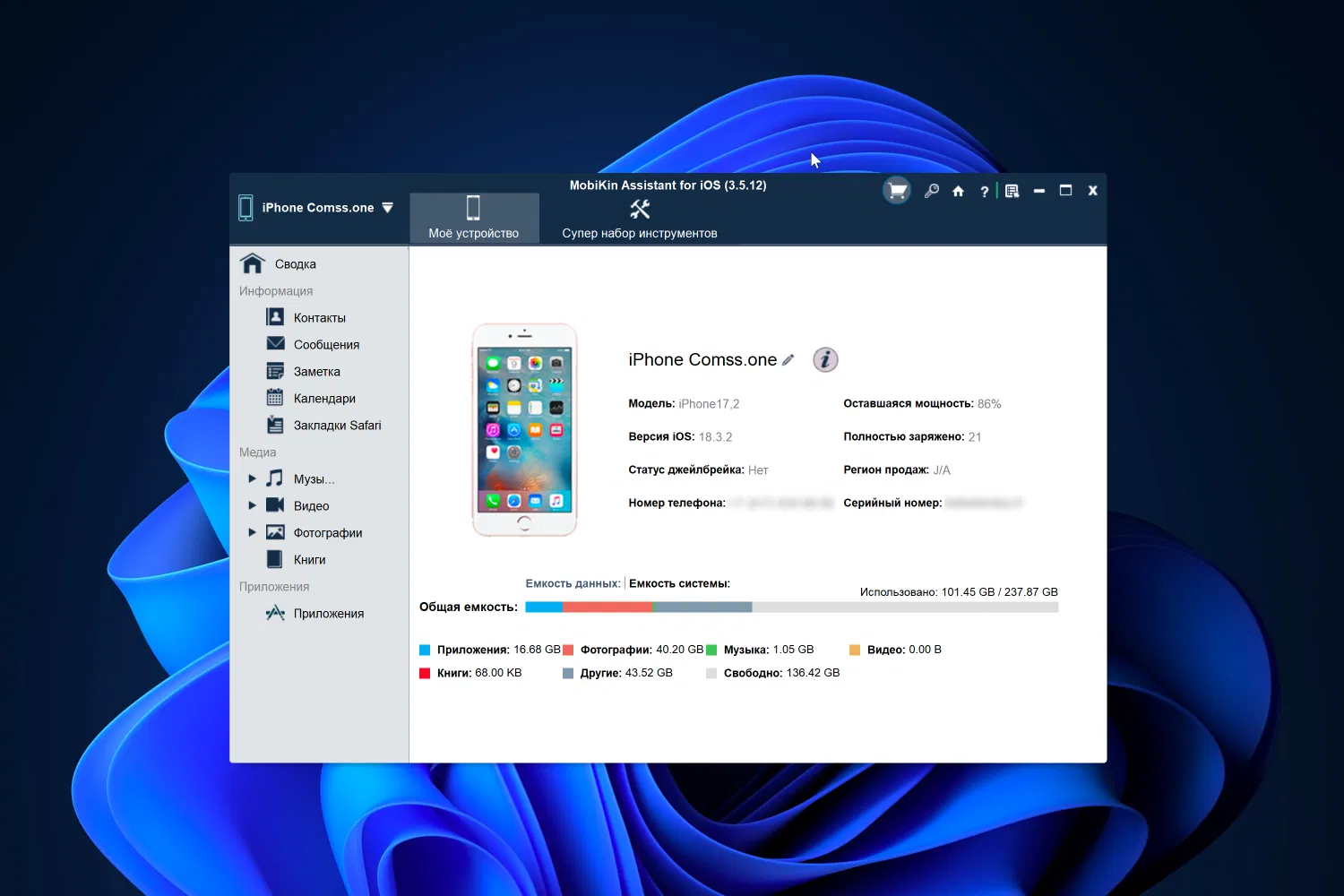
Task: Click the iPhone device thumbnail image
Action: pyautogui.click(x=524, y=430)
